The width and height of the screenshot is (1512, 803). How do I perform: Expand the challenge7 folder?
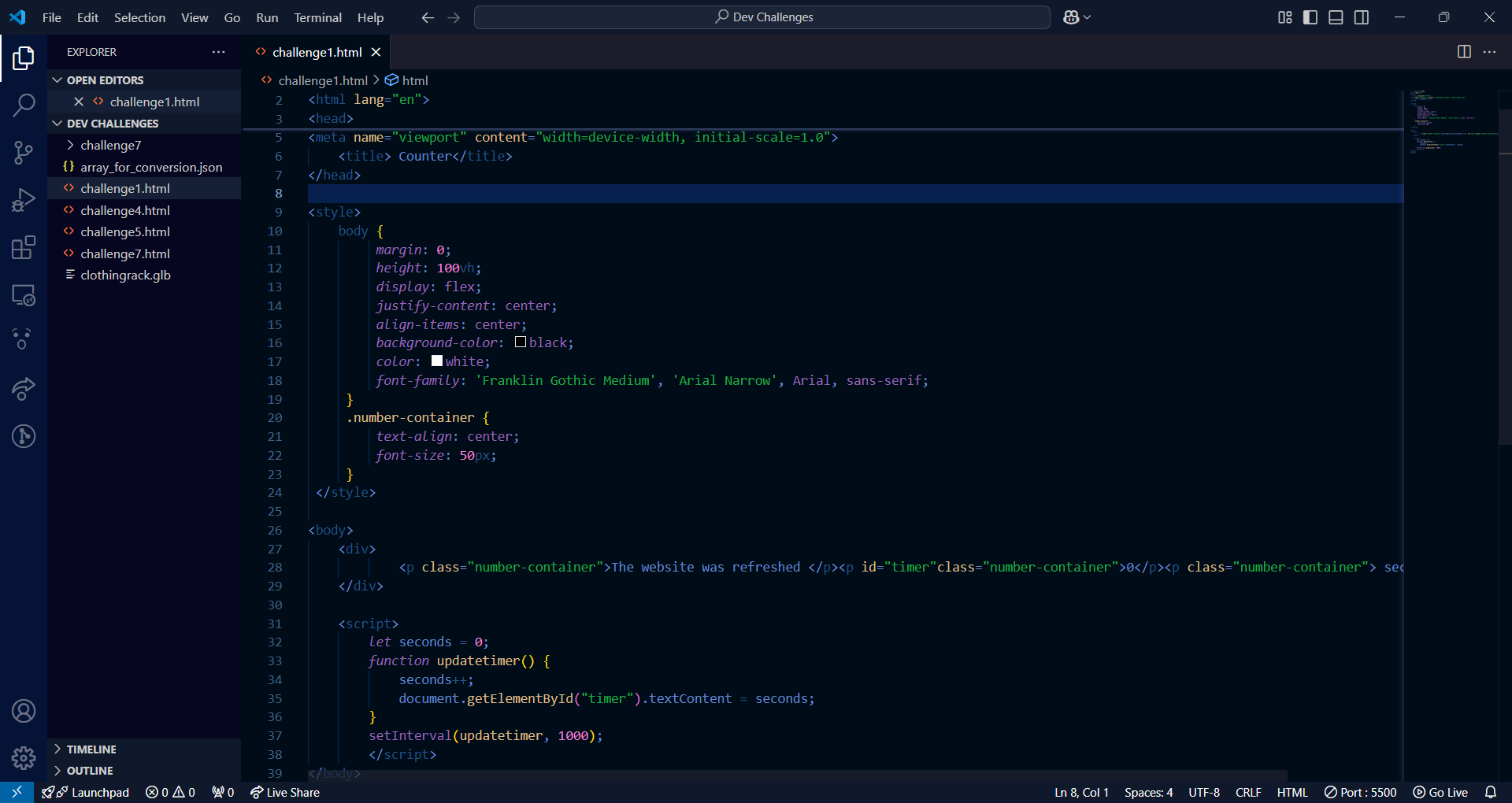110,146
